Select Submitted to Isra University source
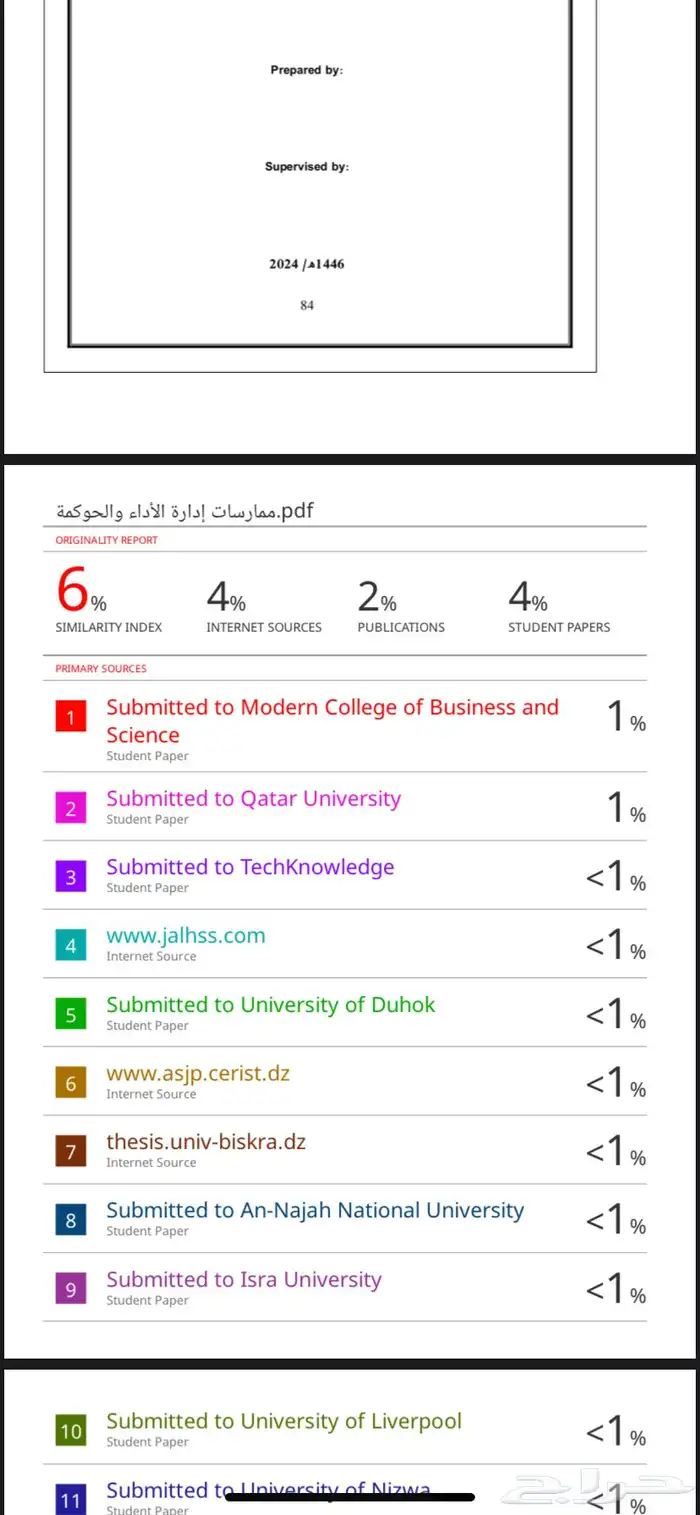This screenshot has height=1515, width=700. point(244,1279)
